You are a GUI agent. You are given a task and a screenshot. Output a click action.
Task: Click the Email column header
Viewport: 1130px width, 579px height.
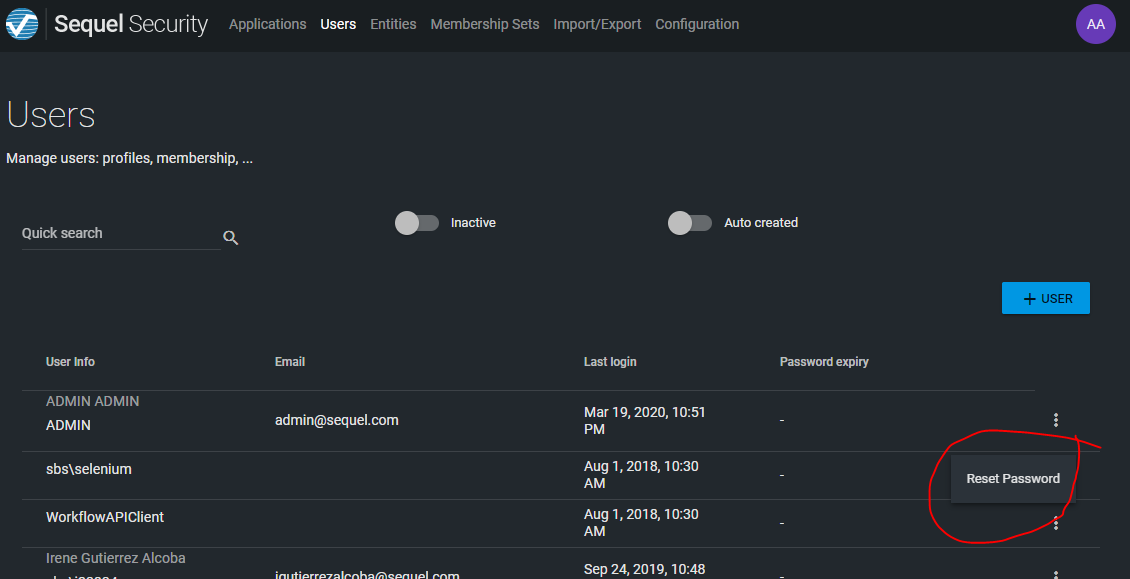tap(290, 362)
